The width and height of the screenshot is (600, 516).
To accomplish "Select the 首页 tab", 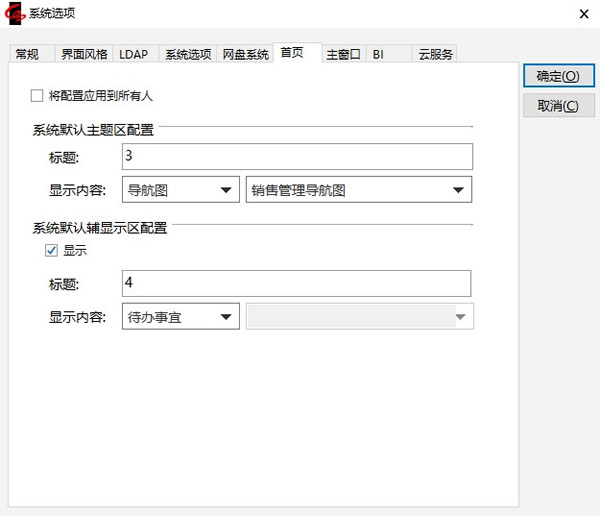I will pyautogui.click(x=293, y=54).
